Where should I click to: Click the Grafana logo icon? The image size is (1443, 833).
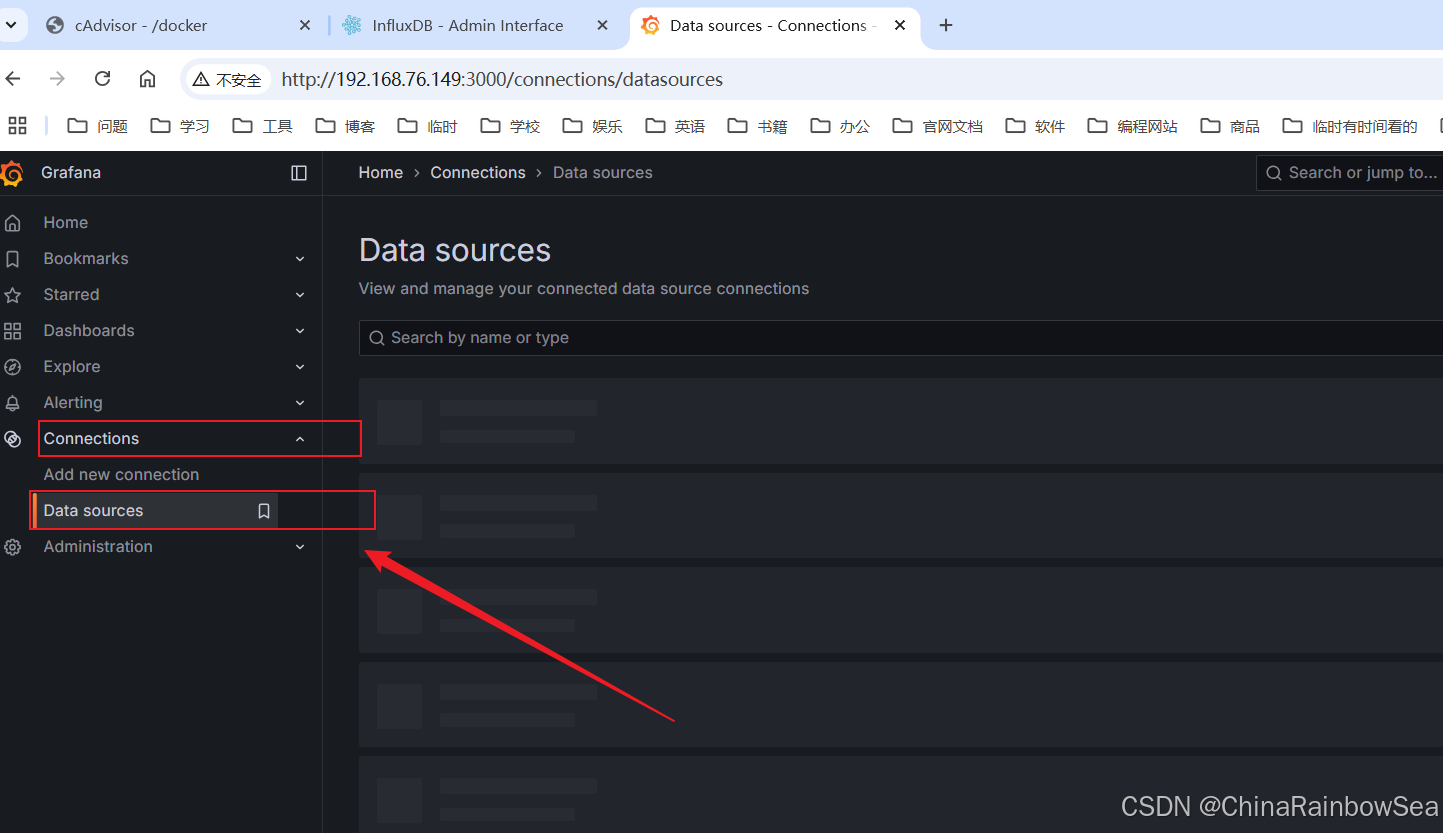tap(12, 173)
